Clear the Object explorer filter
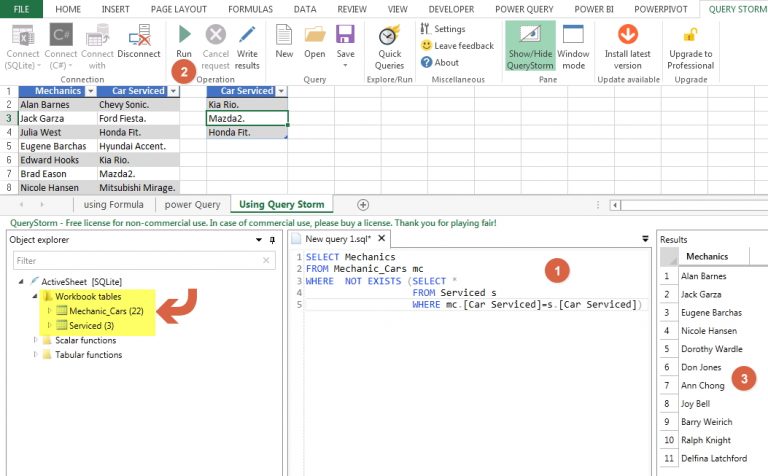This screenshot has height=476, width=768. pos(266,261)
